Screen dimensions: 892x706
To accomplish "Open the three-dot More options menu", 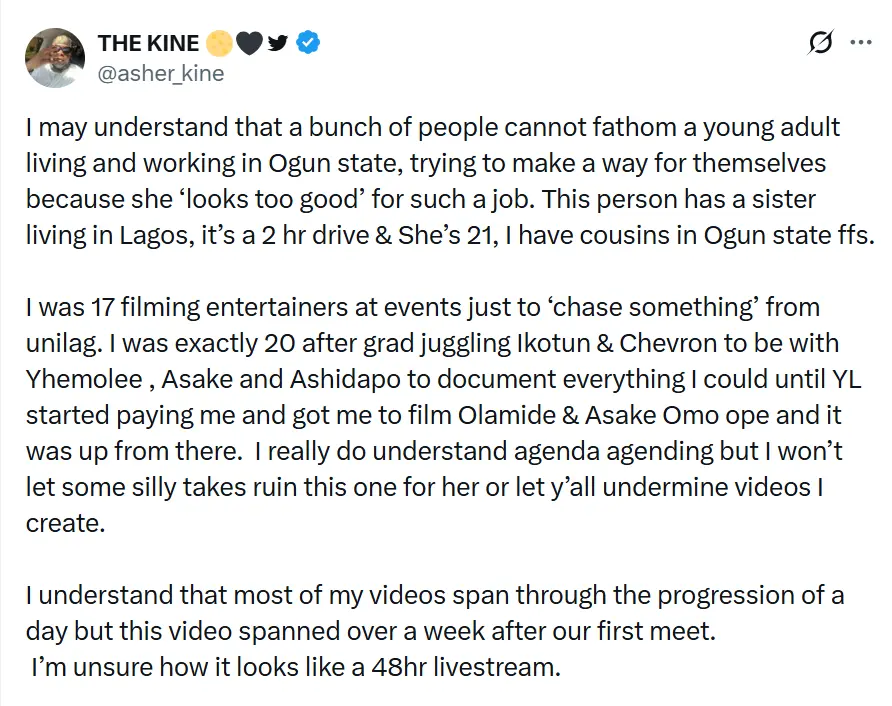I will [x=859, y=42].
